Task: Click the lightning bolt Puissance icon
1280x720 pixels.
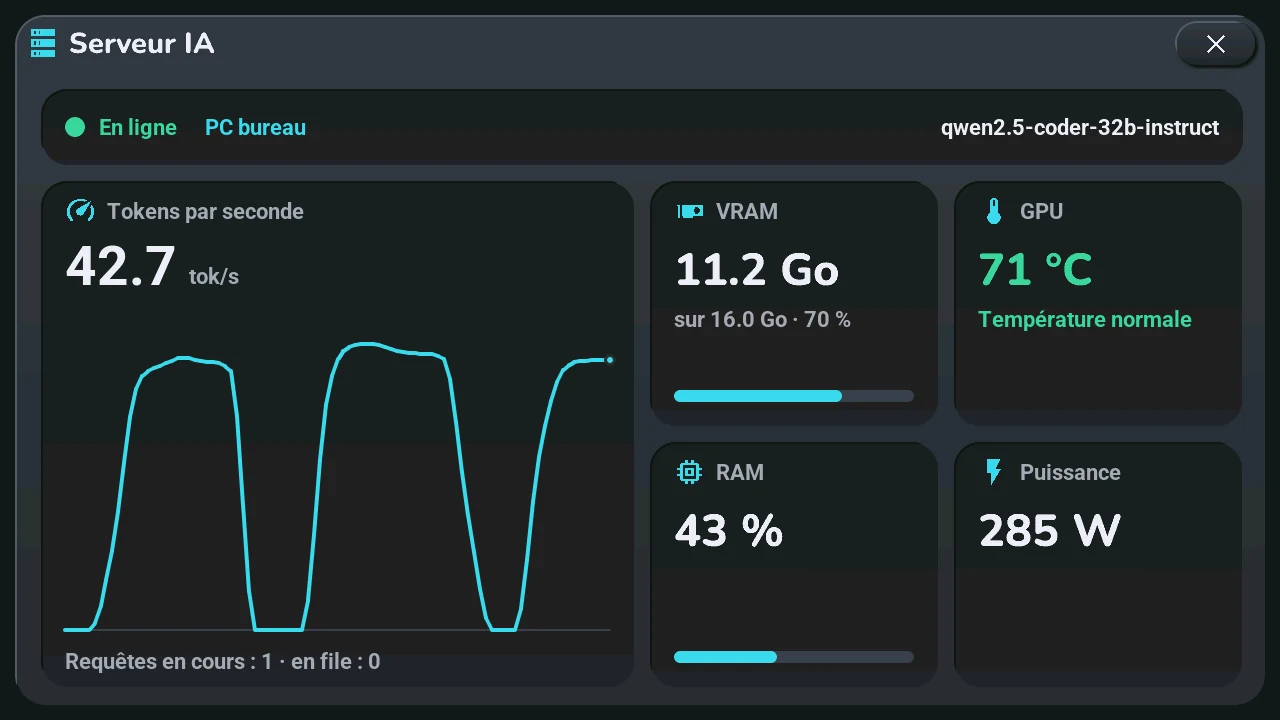Action: [x=993, y=472]
